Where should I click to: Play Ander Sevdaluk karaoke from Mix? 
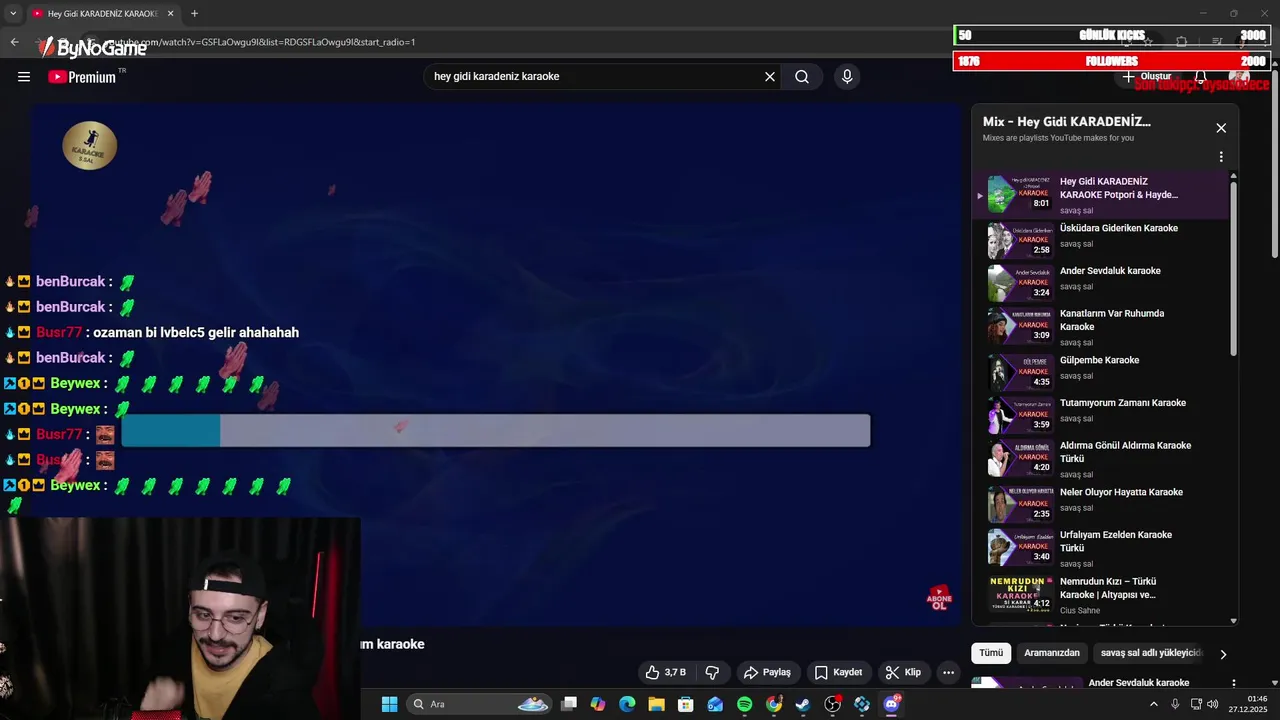[x=1100, y=283]
